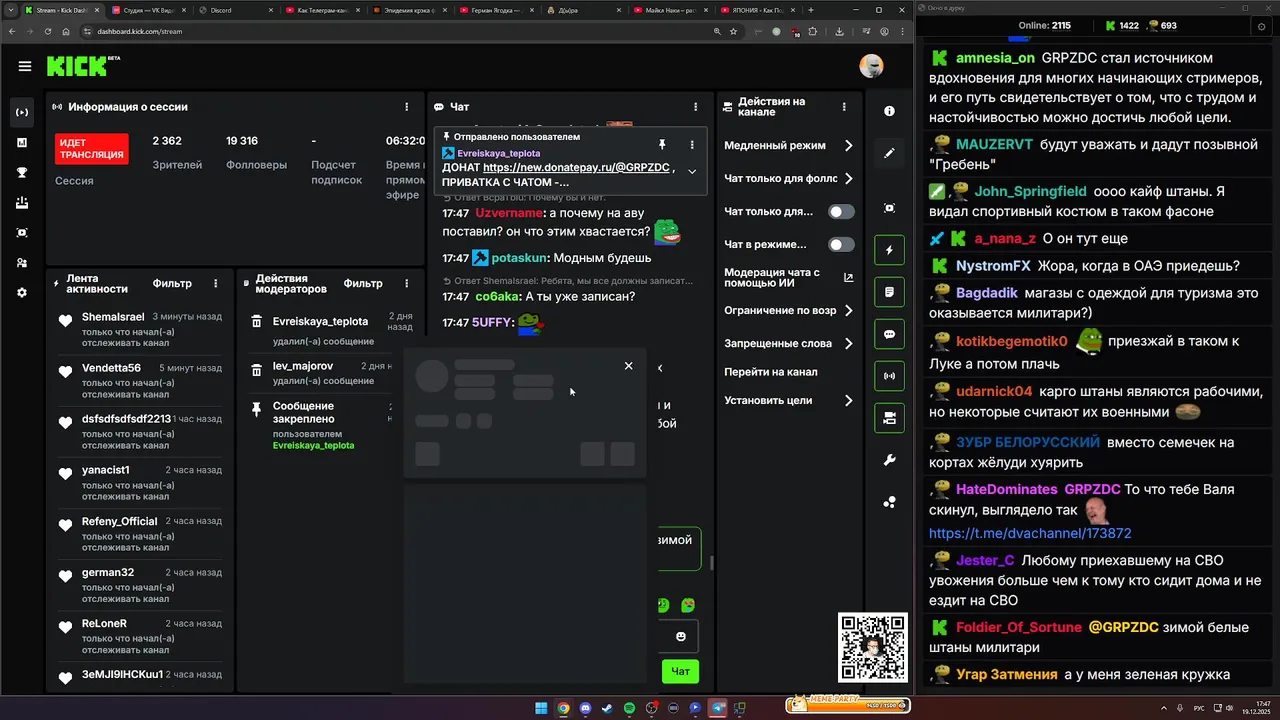
Task: Open the hamburger menu beside the Kick logo
Action: [24, 67]
